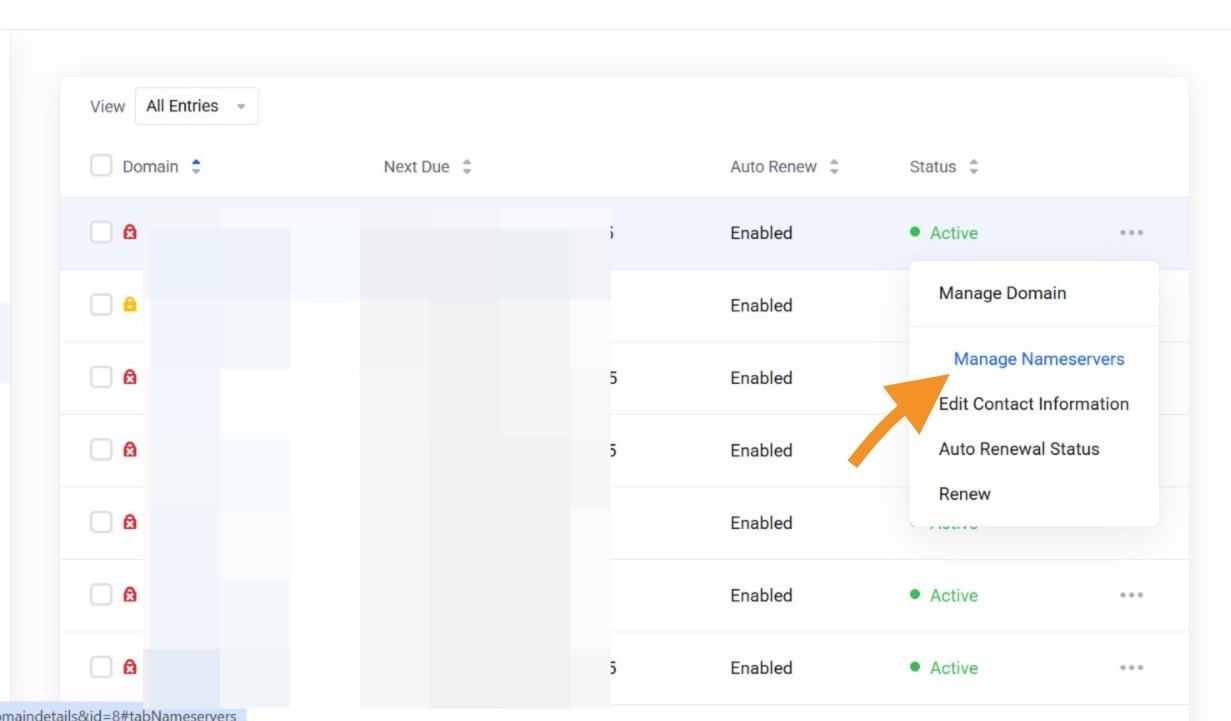Open three-dot menu in seventh domain row
This screenshot has height=721, width=1231.
click(1131, 668)
